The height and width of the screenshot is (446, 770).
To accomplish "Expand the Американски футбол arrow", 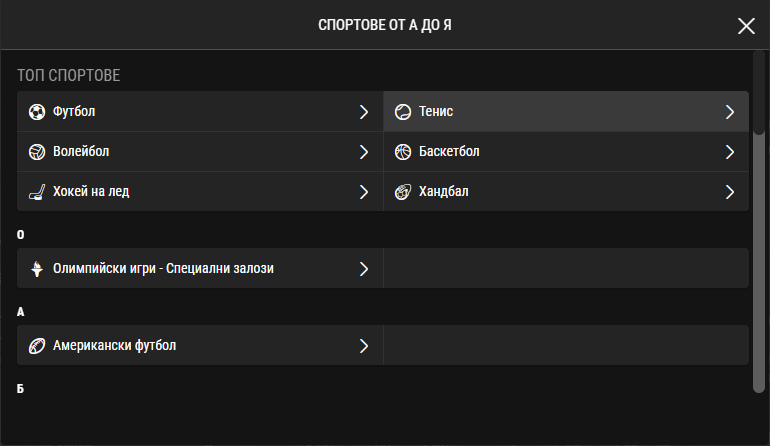I will coord(364,346).
